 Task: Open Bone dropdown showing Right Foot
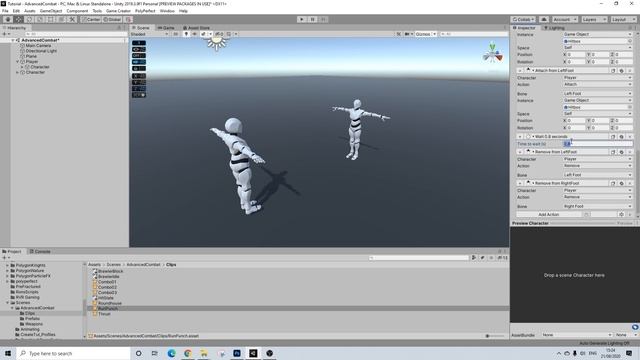click(597, 206)
